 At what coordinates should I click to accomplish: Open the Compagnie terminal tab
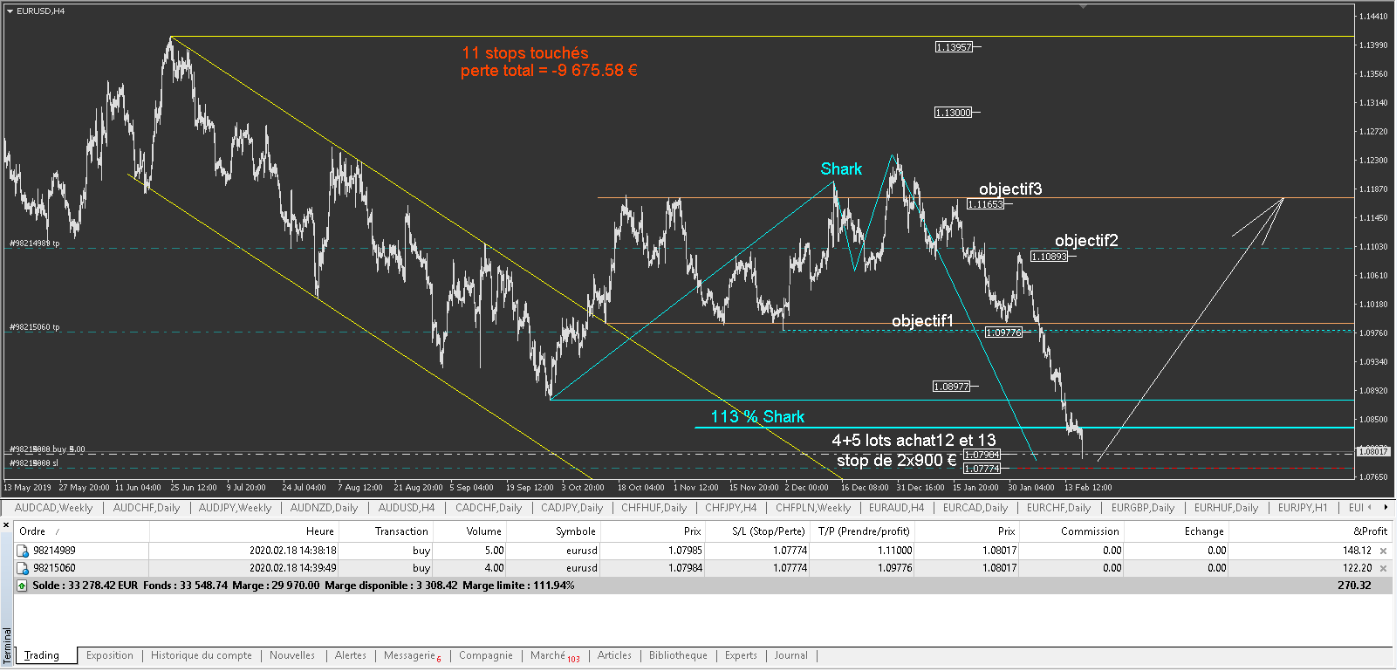point(485,655)
